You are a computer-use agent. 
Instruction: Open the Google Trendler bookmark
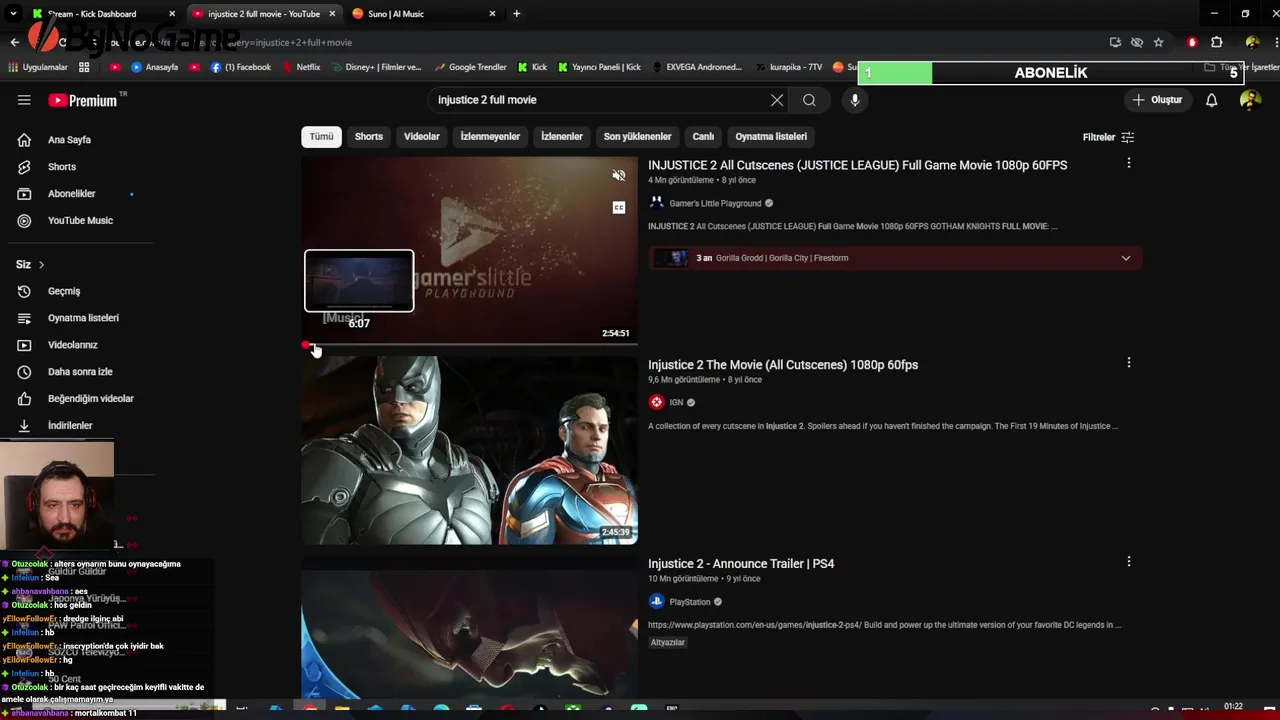470,67
